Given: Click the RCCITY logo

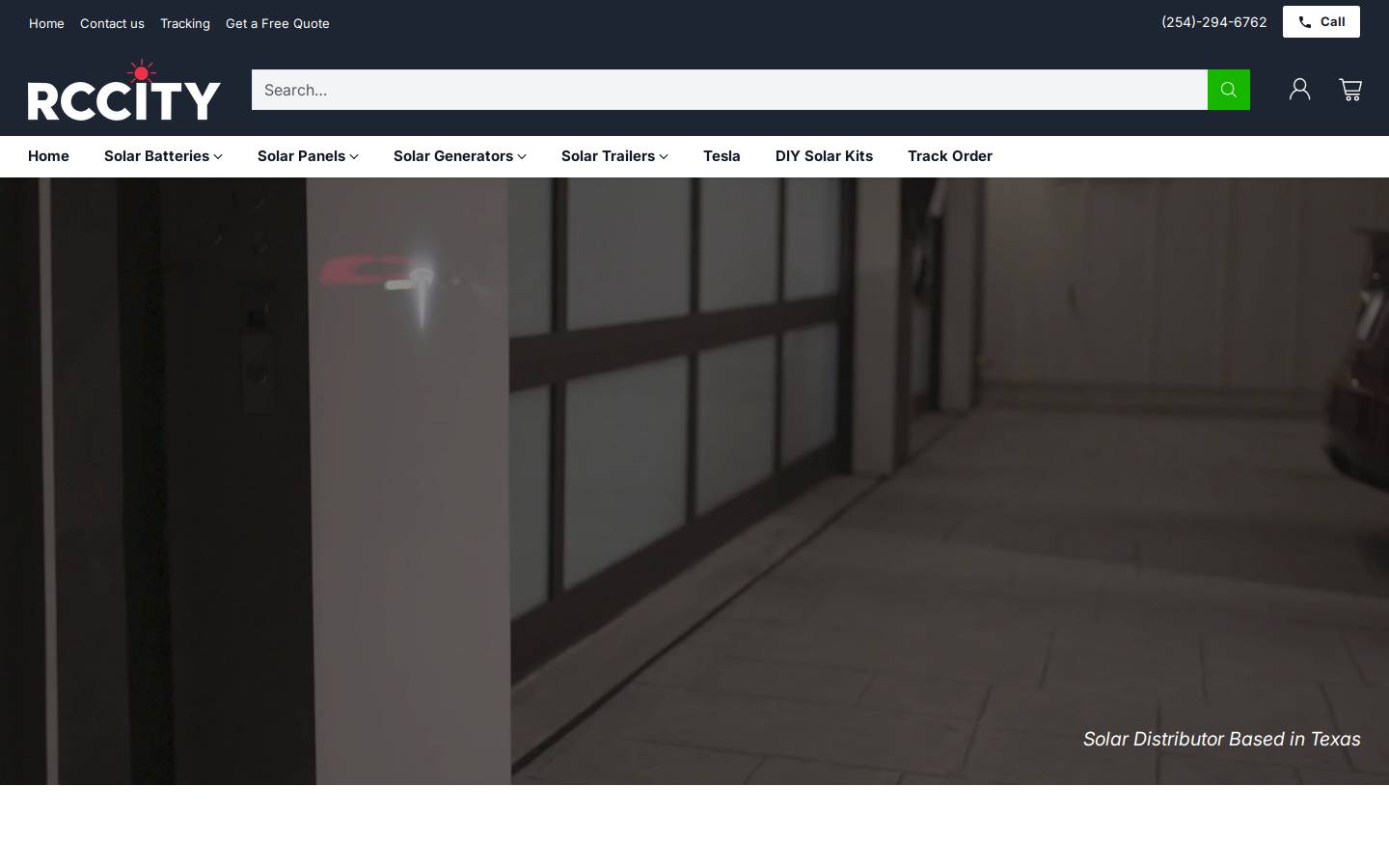Looking at the screenshot, I should point(124,90).
